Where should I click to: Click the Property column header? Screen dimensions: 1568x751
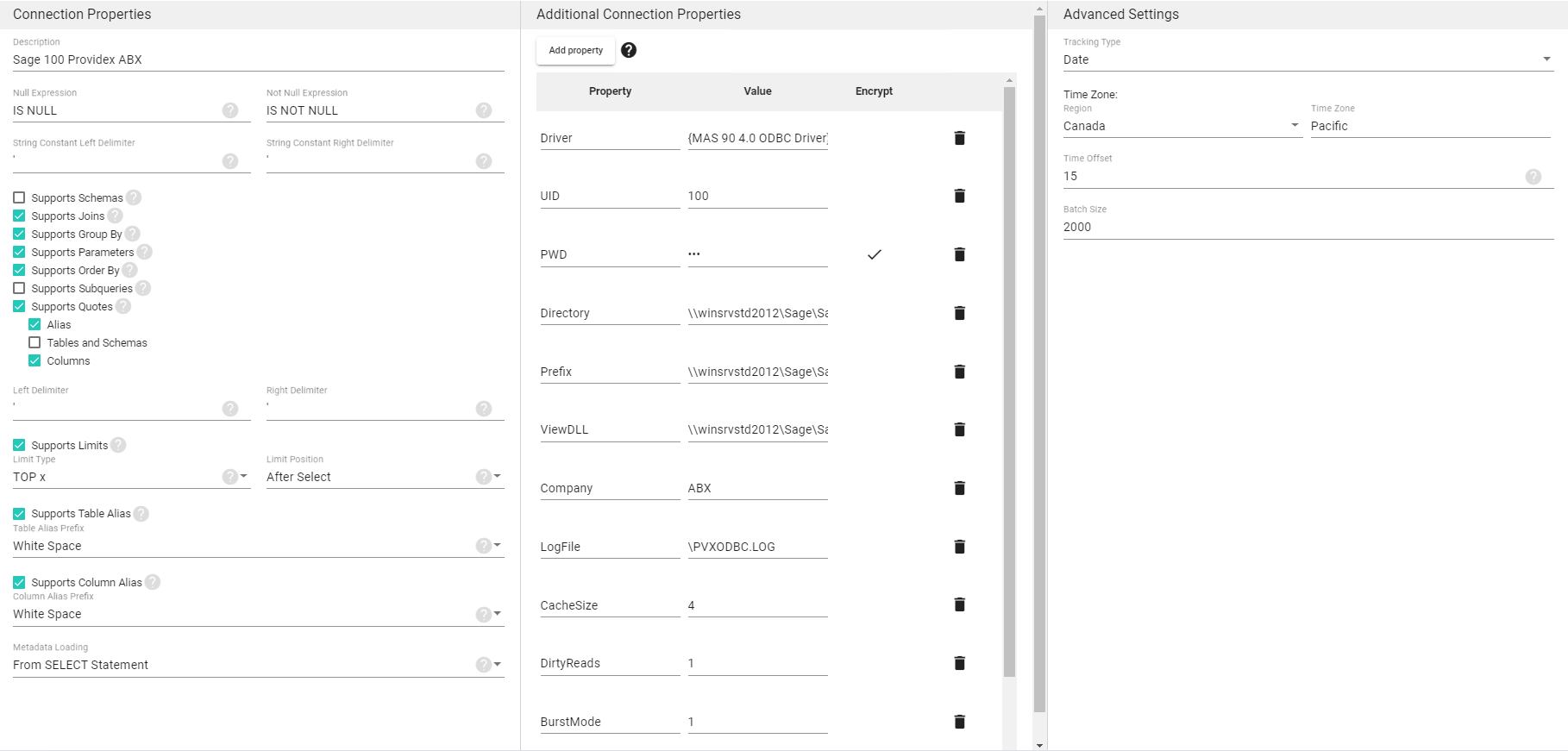coord(610,91)
